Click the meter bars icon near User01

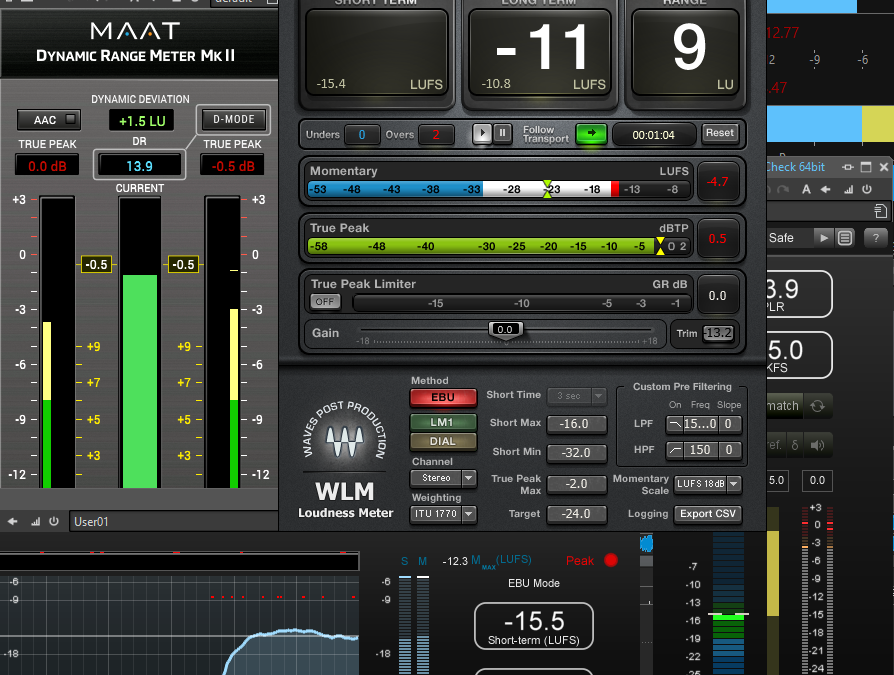click(34, 521)
